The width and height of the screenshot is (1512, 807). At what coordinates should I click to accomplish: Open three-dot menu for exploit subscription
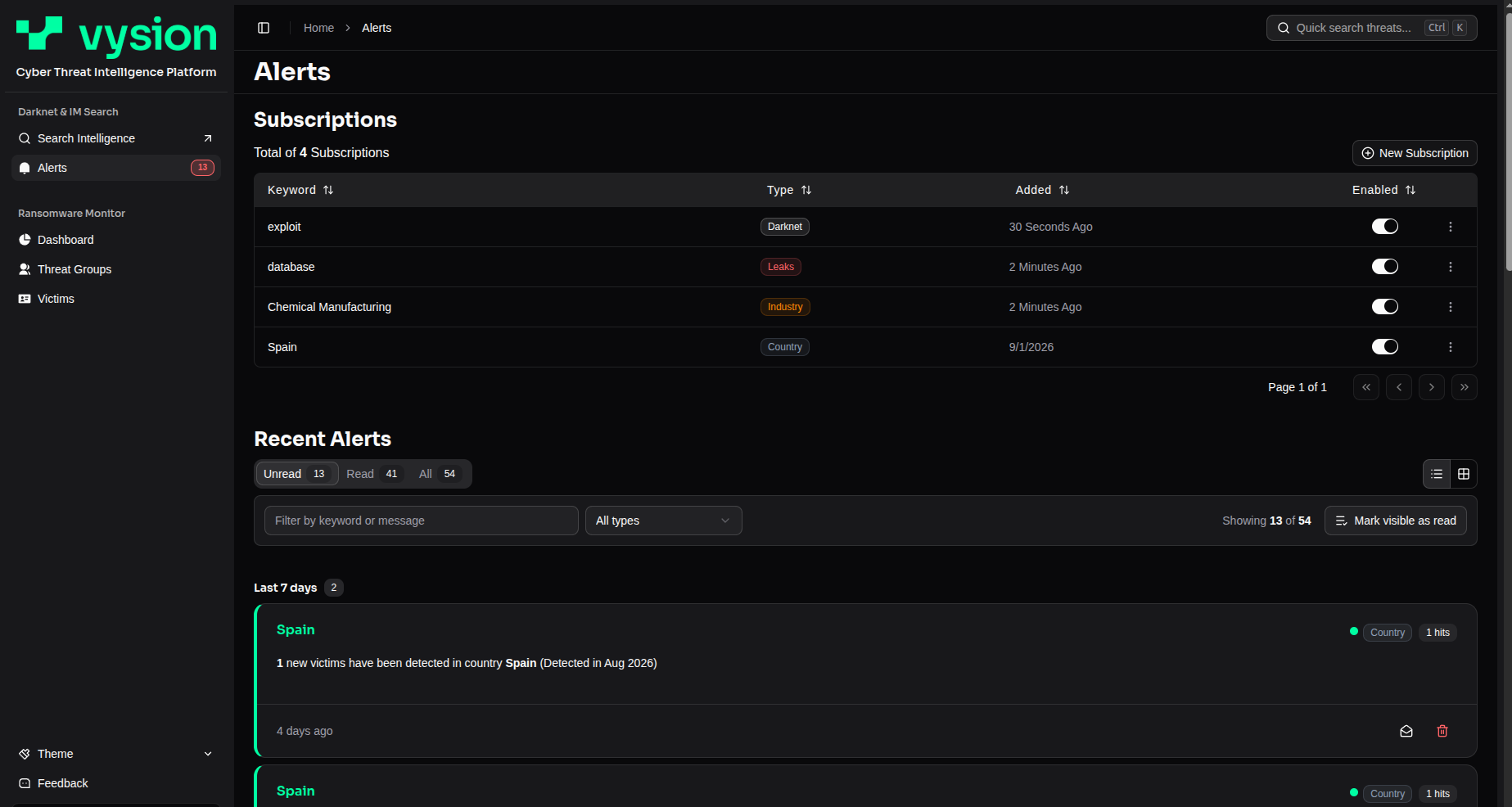coord(1451,227)
